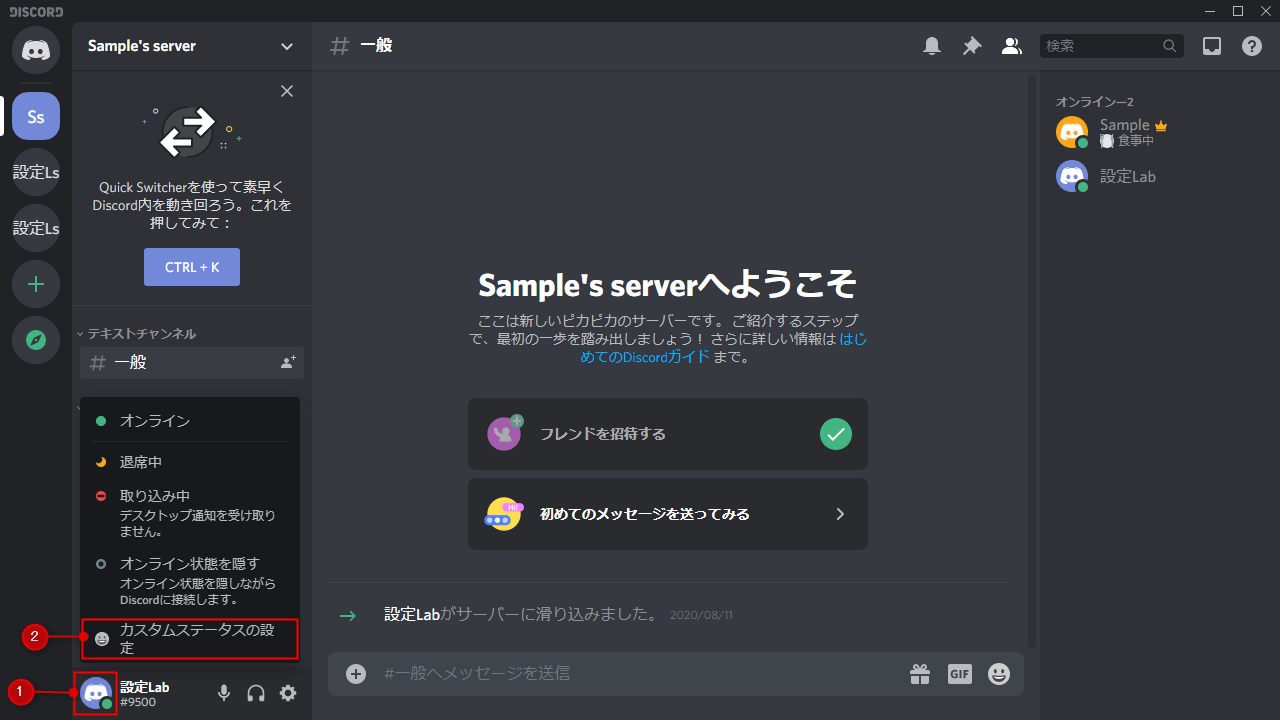The image size is (1280, 720).
Task: Toggle the headphones deafen icon
Action: (x=256, y=693)
